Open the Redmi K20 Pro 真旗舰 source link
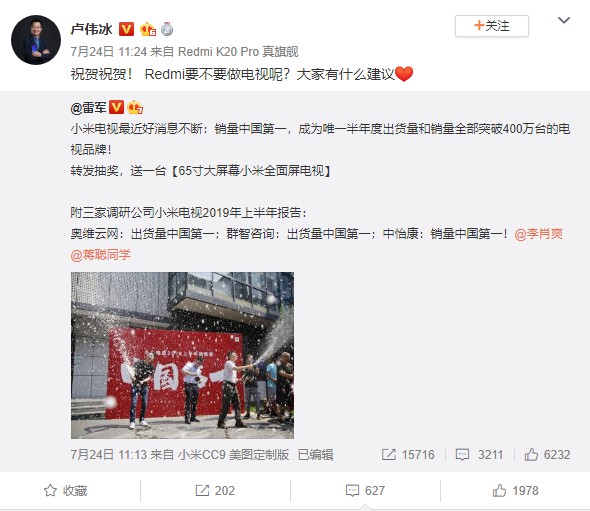This screenshot has height=511, width=590. point(238,52)
